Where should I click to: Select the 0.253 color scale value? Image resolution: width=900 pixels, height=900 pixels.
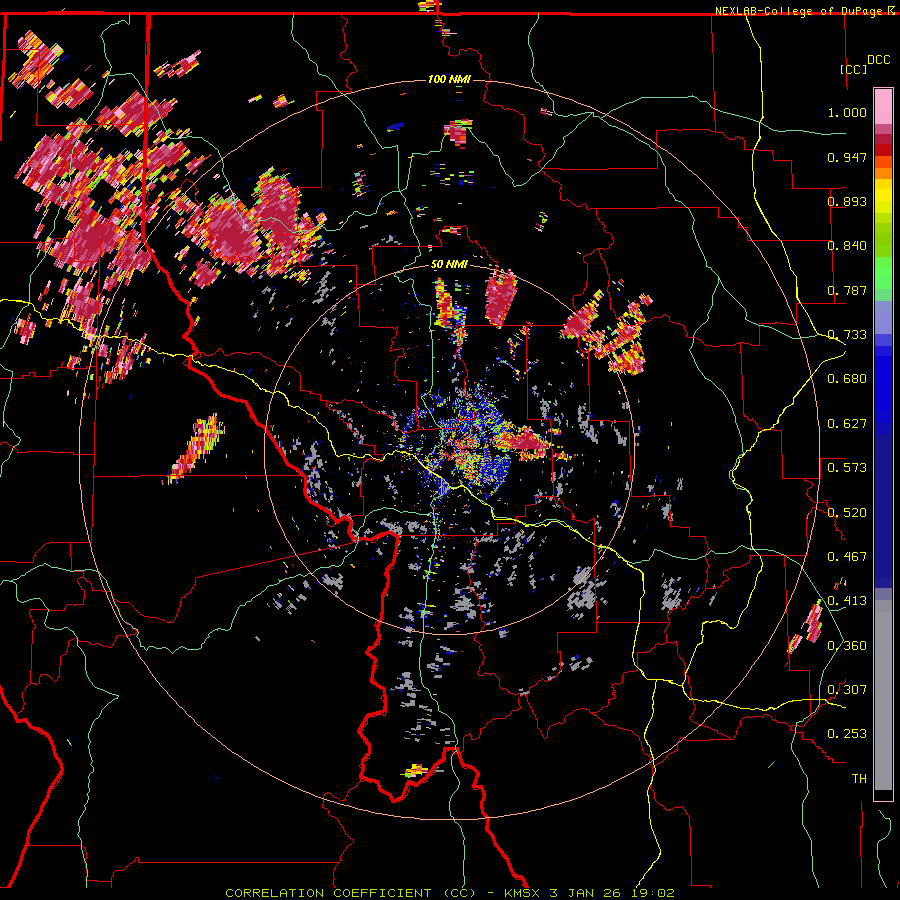(847, 734)
